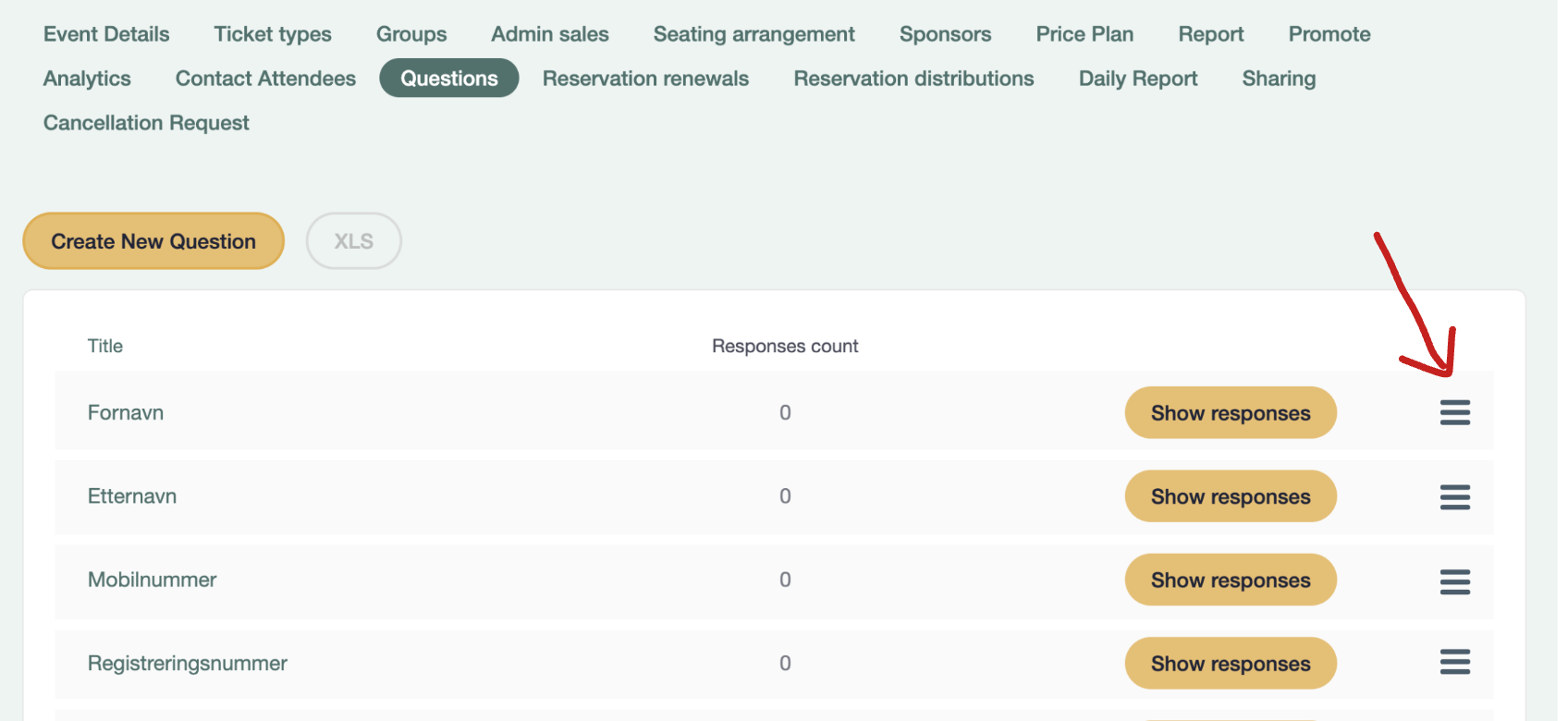Screen dimensions: 1568x721
Task: Open the hamburger menu for Etternavn row
Action: [1454, 496]
